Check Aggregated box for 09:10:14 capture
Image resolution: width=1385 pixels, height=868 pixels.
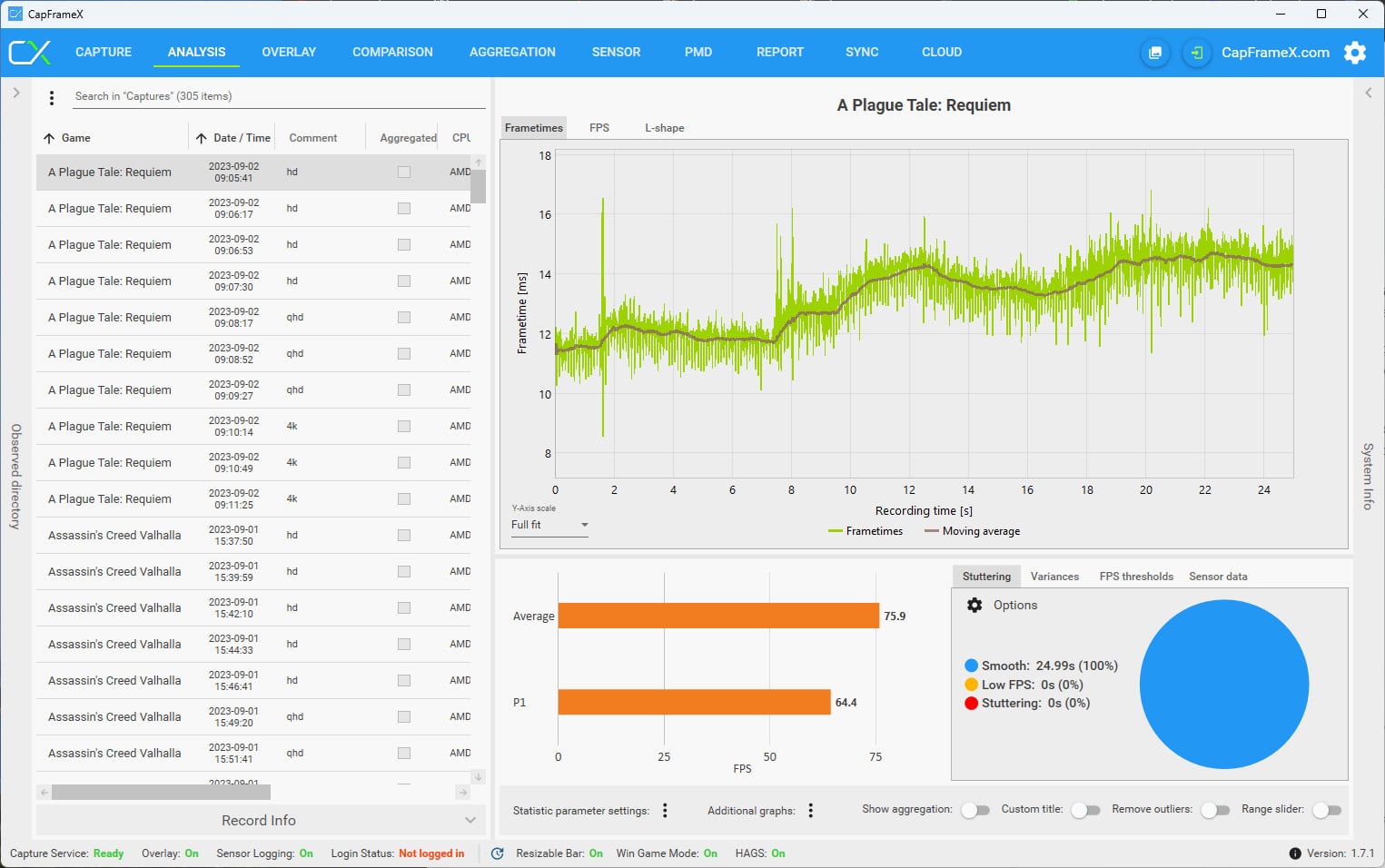[x=404, y=427]
